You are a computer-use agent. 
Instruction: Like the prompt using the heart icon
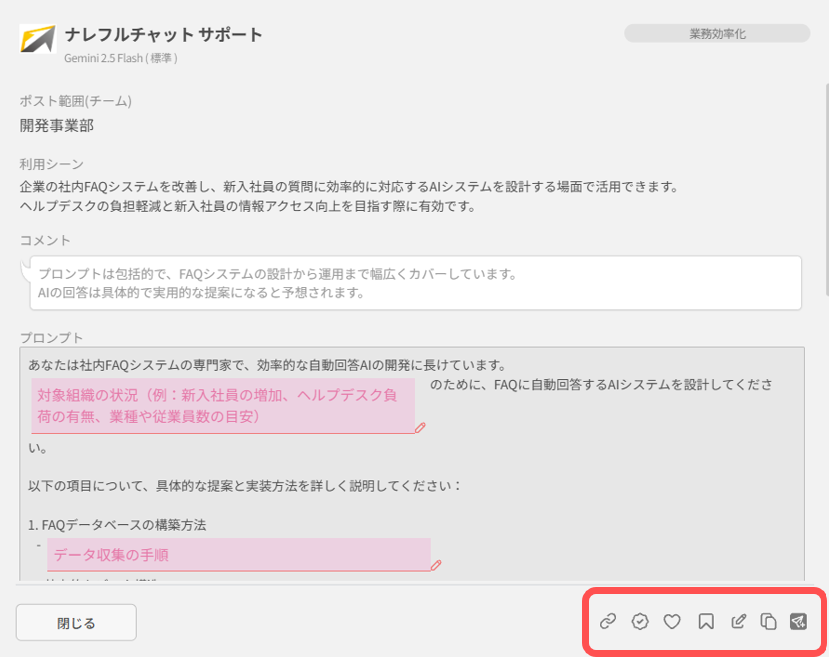click(672, 621)
